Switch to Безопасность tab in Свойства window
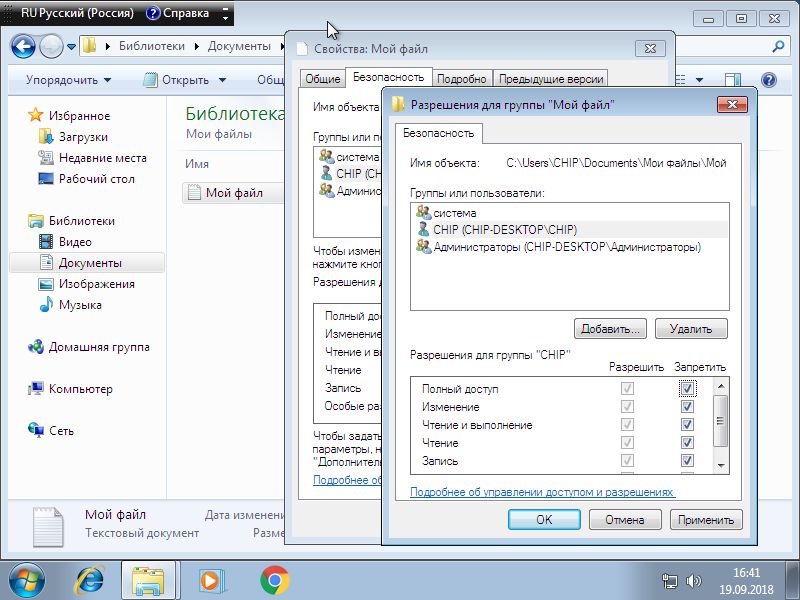Screen dimensions: 800x600 coord(388,77)
